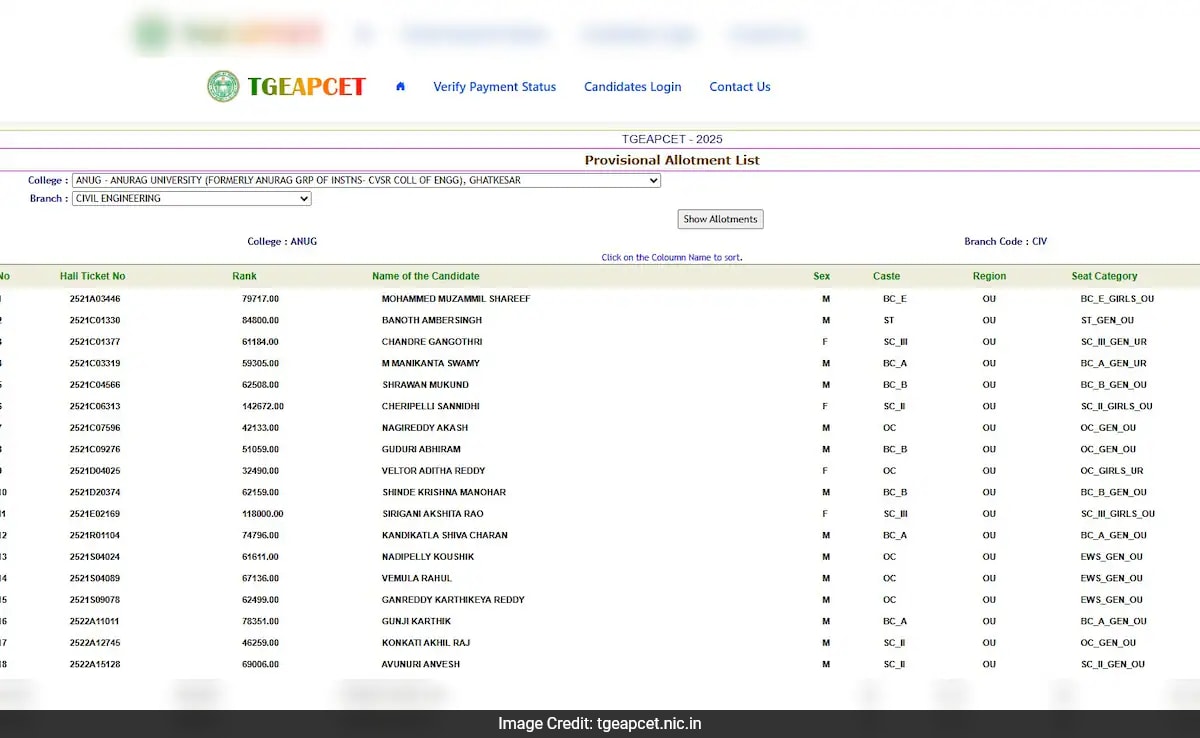
Task: Sort by Sex column header
Action: pyautogui.click(x=821, y=275)
